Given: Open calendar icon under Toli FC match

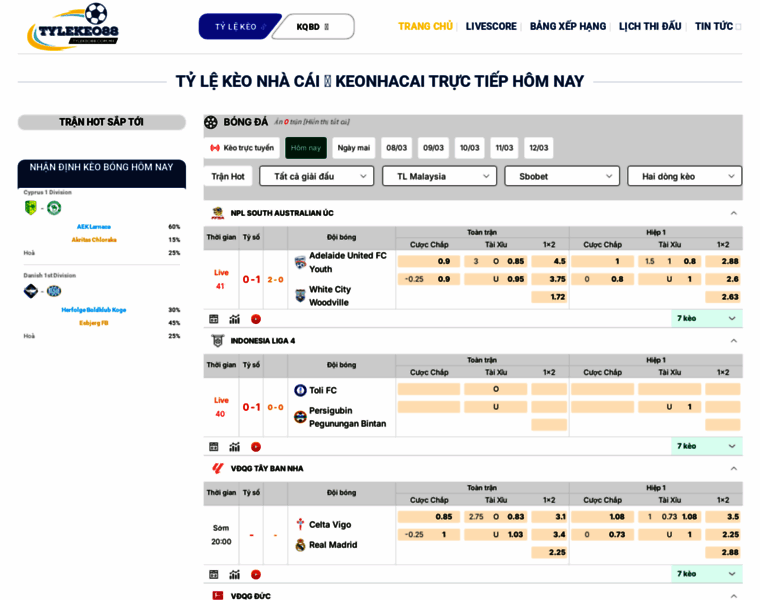Looking at the screenshot, I should [213, 447].
